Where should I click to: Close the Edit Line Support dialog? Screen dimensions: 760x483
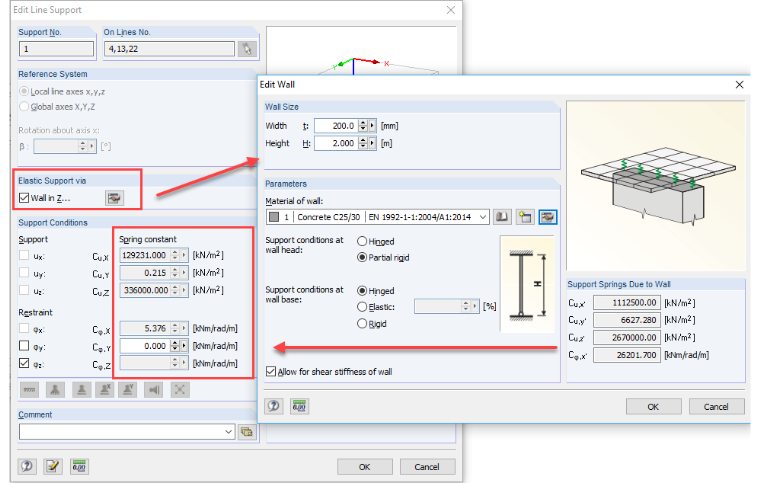point(451,10)
